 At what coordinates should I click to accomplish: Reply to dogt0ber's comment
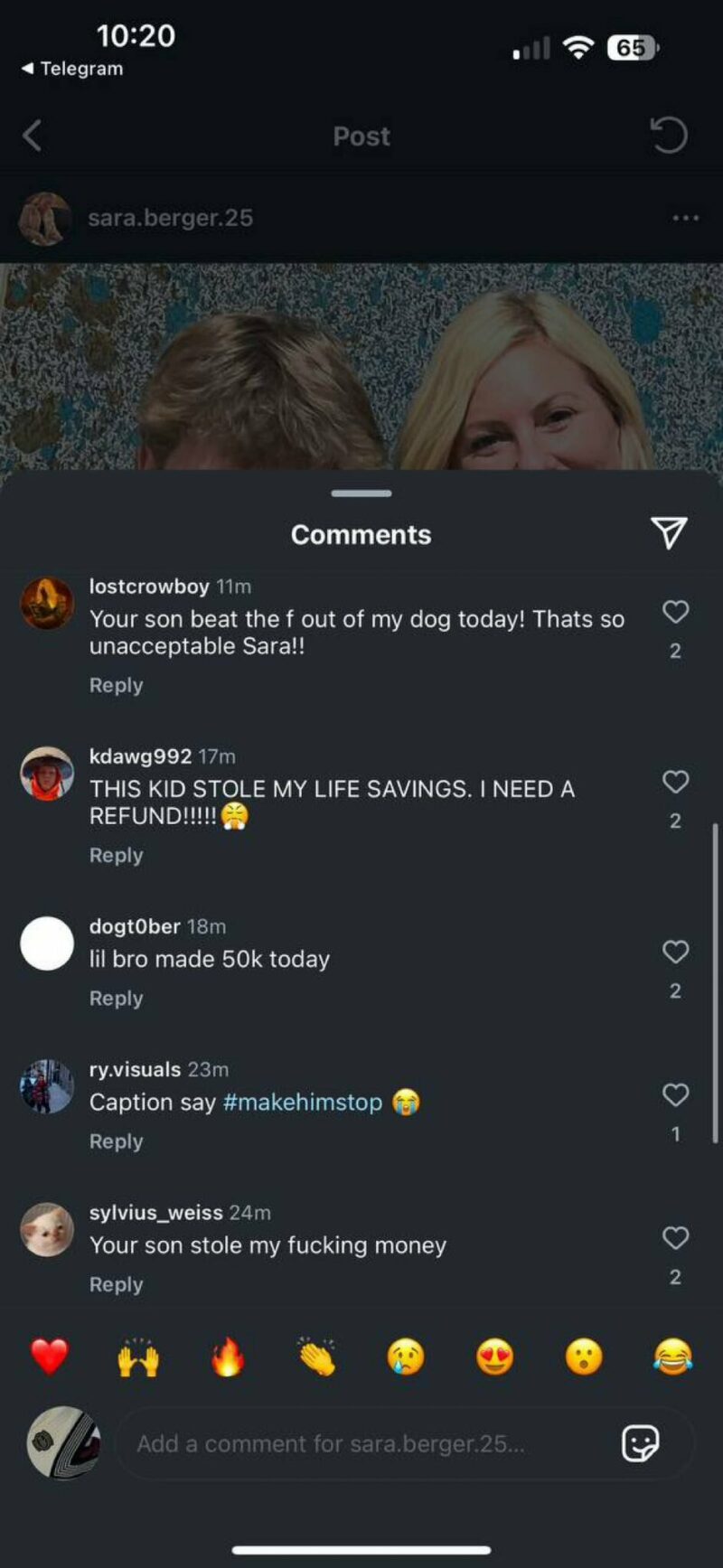116,999
